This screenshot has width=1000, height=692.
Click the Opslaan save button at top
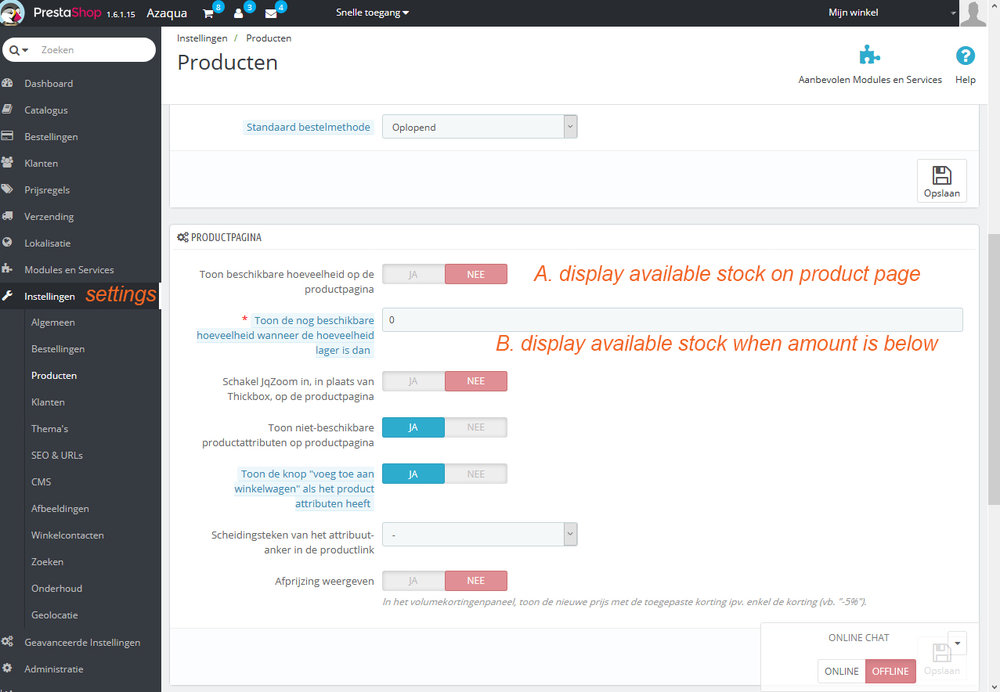click(942, 181)
